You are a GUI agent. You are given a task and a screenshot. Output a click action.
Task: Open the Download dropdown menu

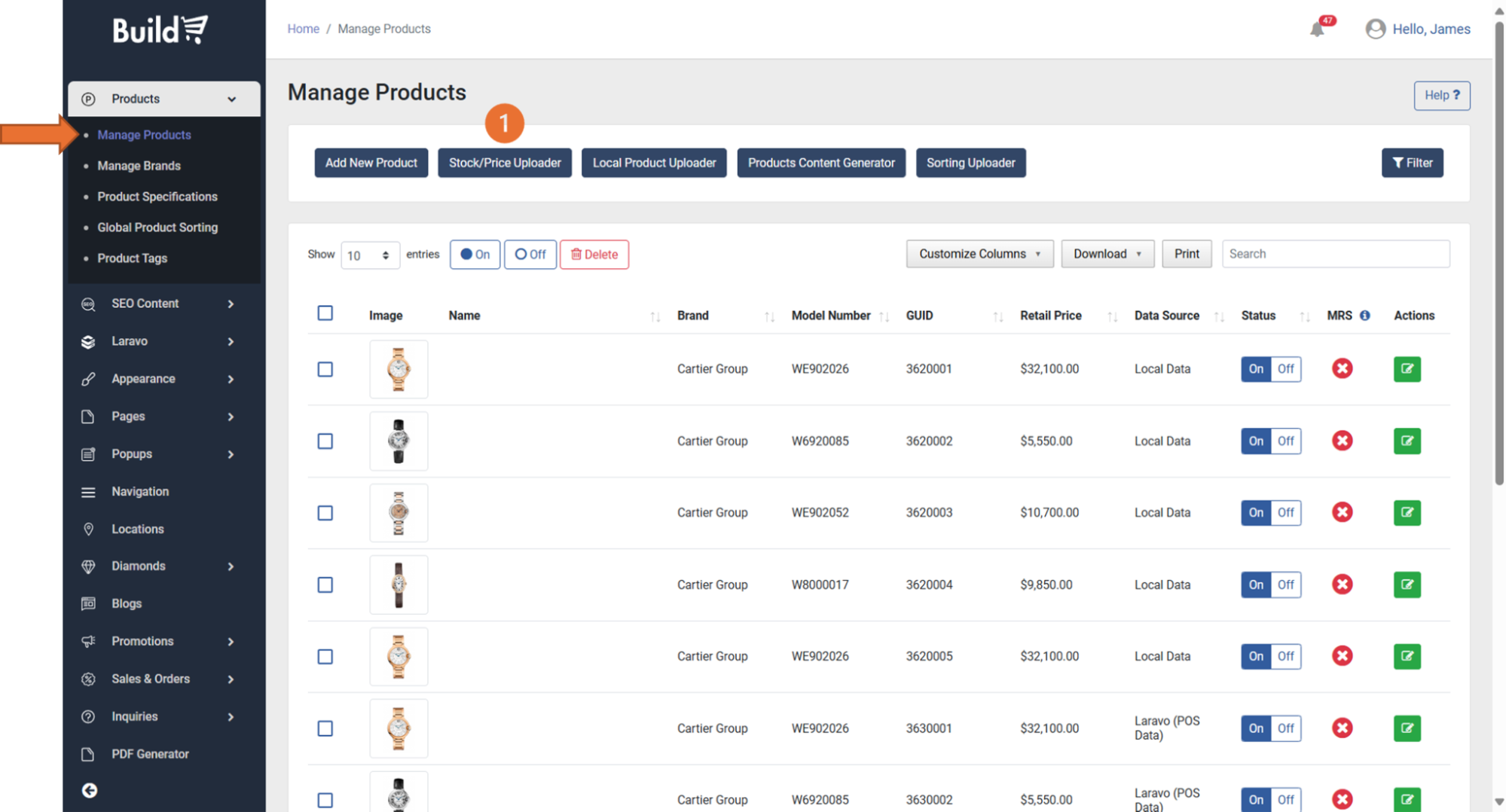click(1107, 254)
